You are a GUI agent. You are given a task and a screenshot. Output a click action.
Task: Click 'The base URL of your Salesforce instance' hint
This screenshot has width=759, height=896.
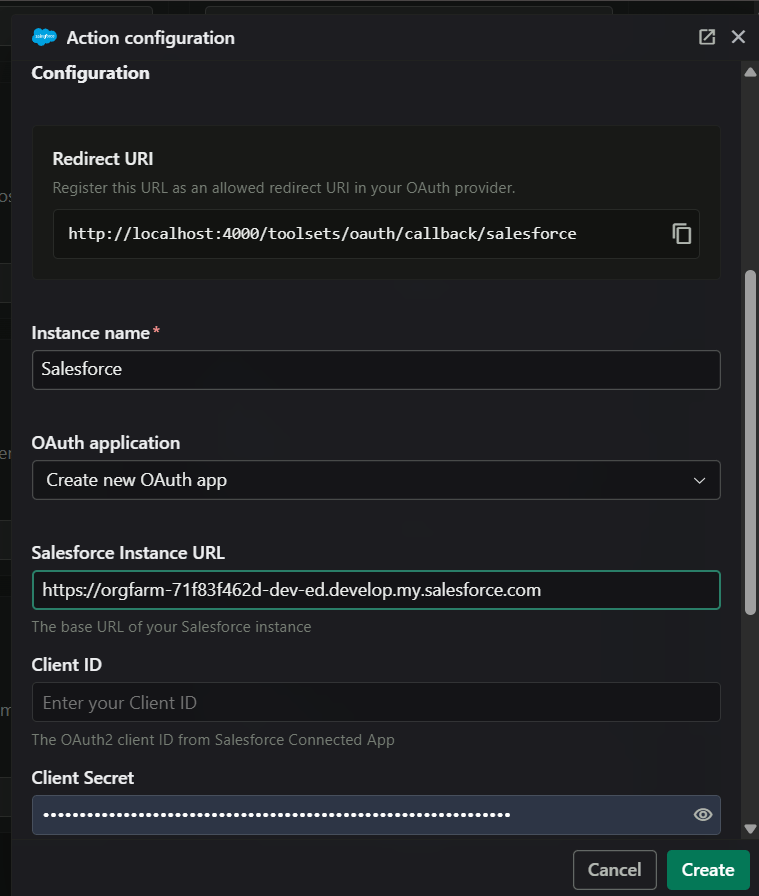(171, 627)
